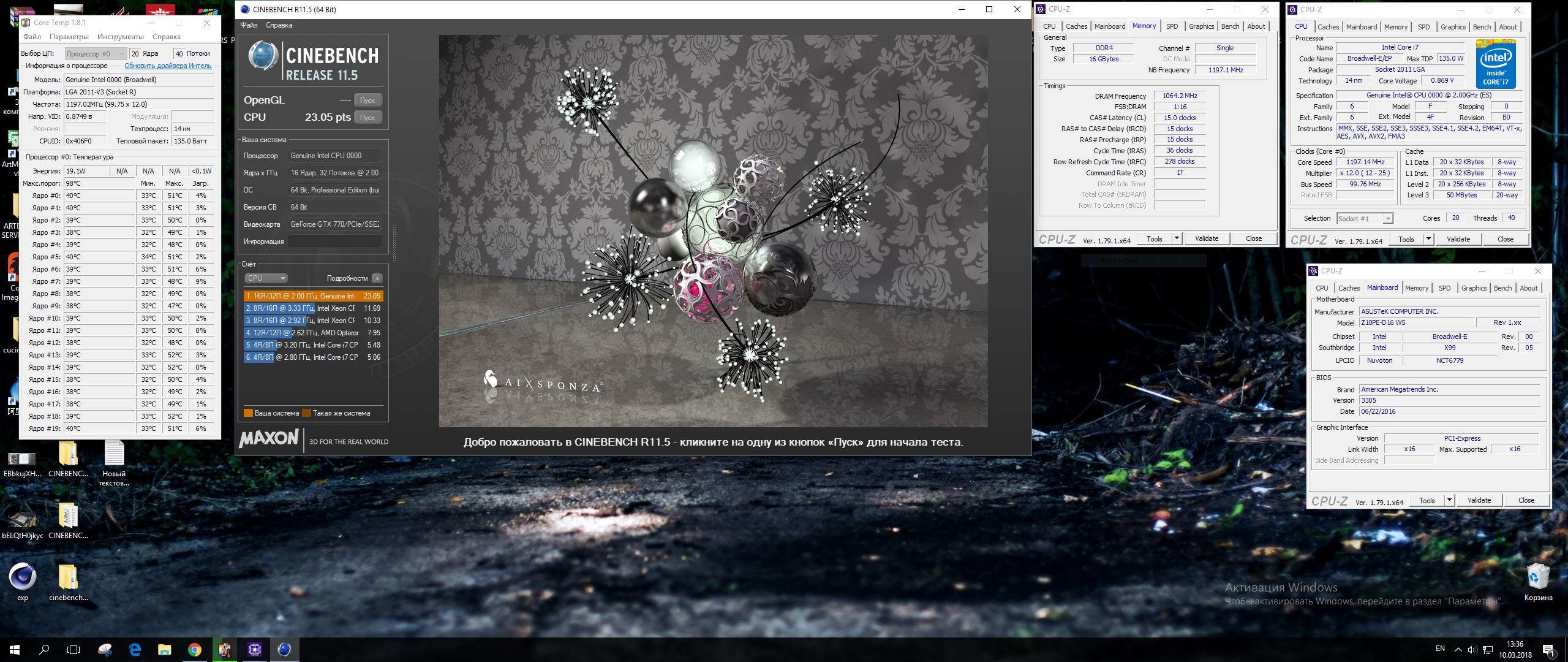Open Google Chrome from the taskbar
The image size is (1568, 662).
194,650
